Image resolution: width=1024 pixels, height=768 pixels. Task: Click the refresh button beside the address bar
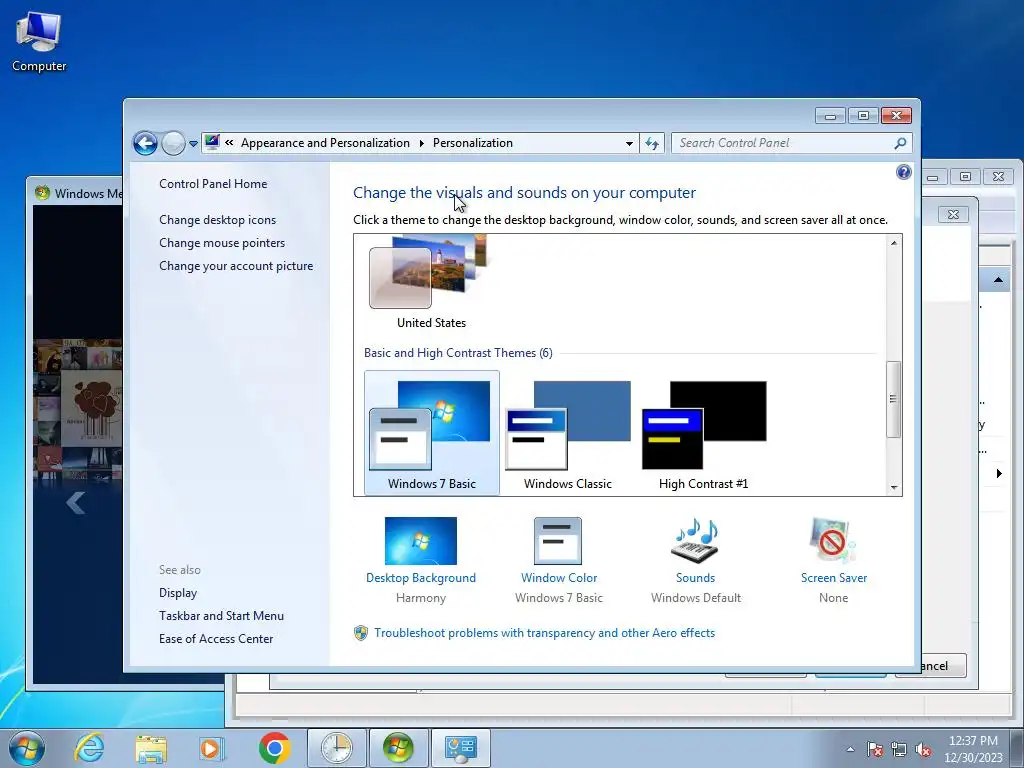(x=652, y=143)
